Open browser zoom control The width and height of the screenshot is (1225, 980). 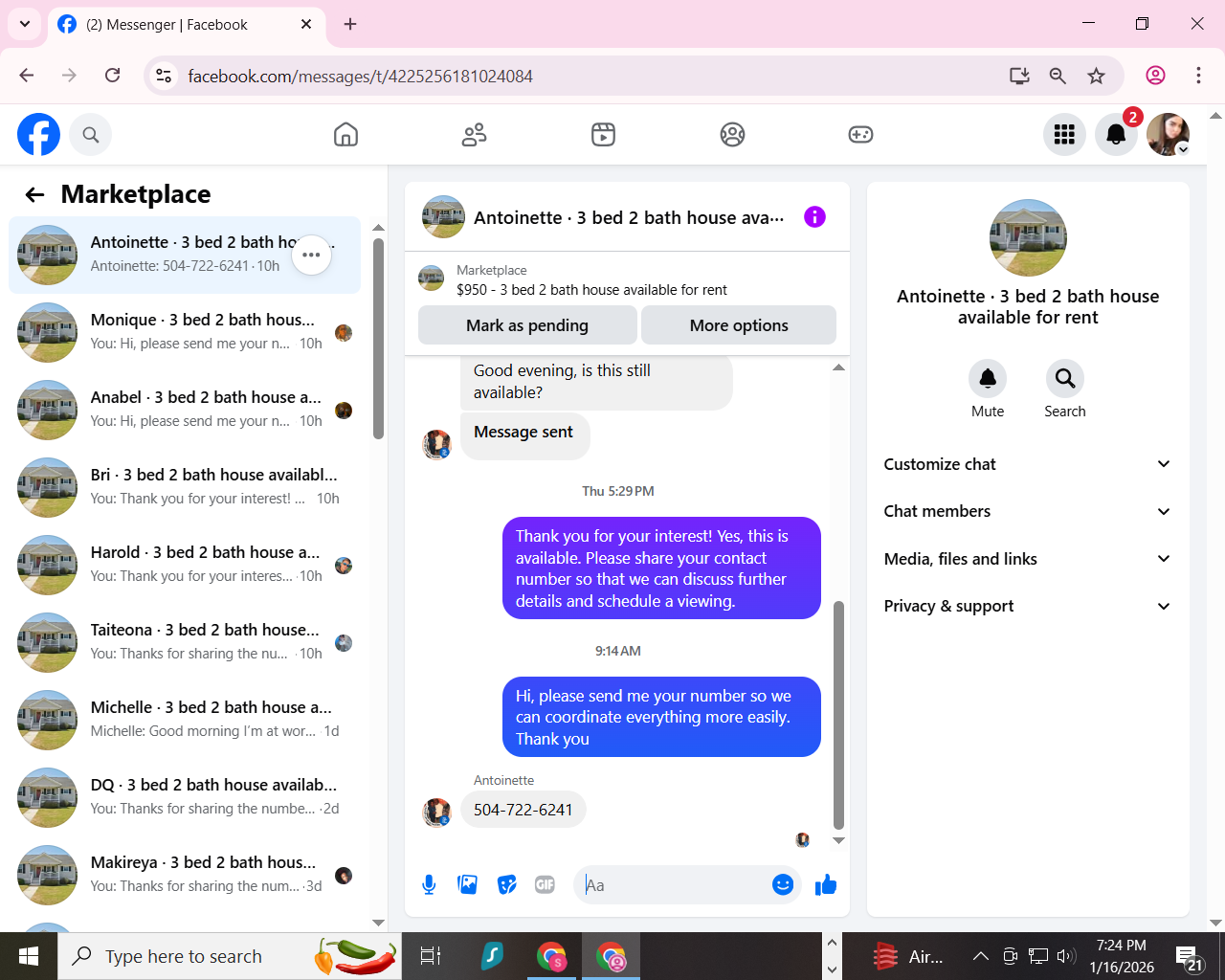pos(1058,76)
